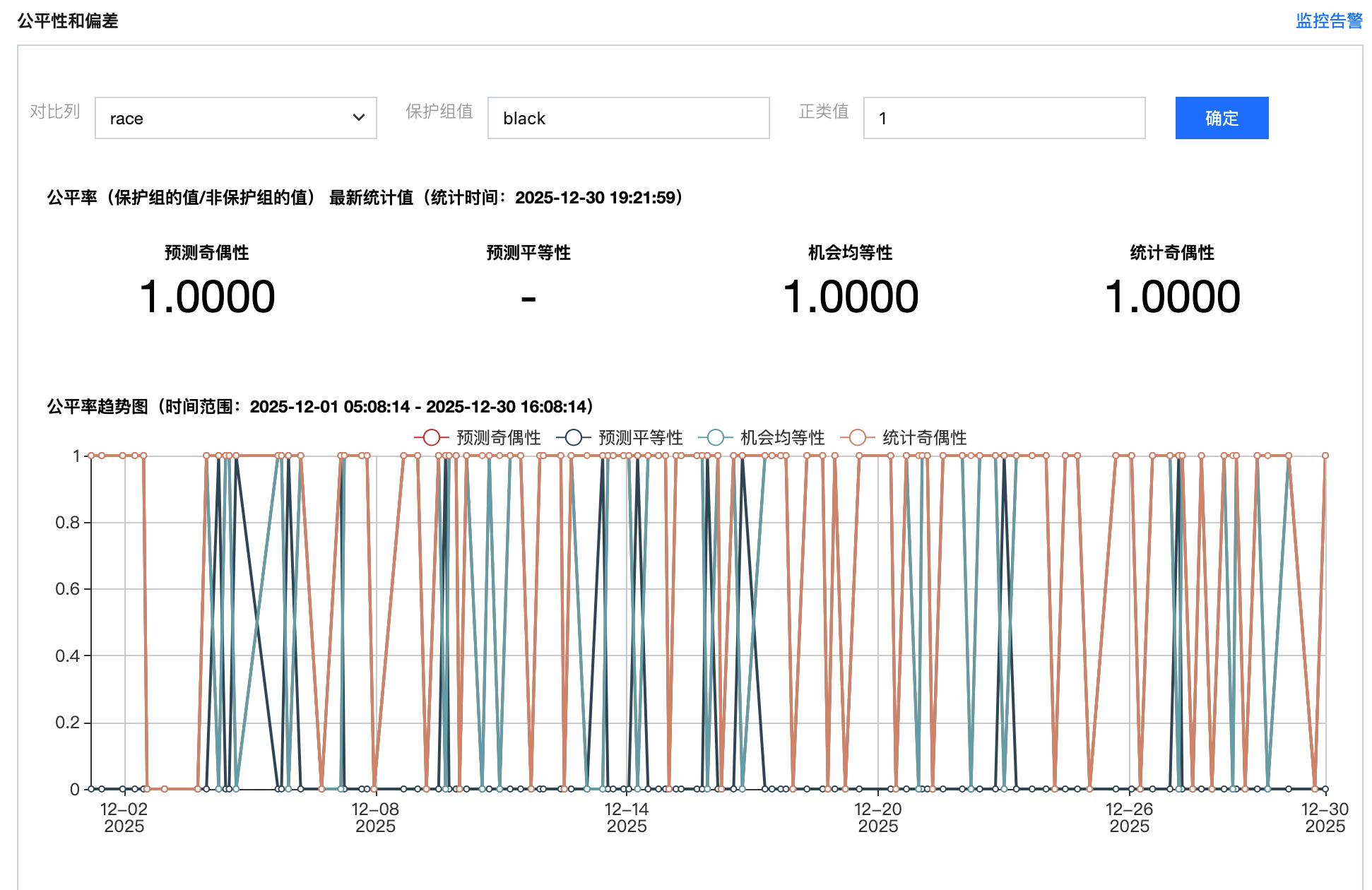Click the last data point at 12-30
The image size is (1372, 890).
click(1325, 456)
